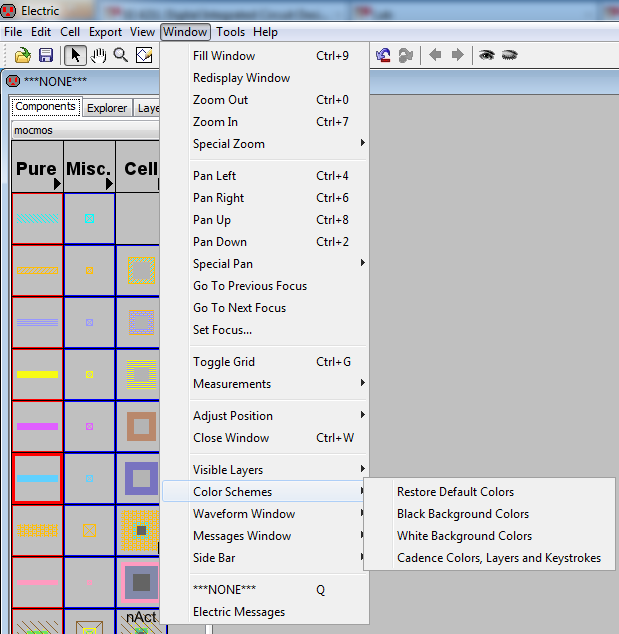The width and height of the screenshot is (619, 634).
Task: Open the mocmos technology dropdown
Action: tap(85, 130)
